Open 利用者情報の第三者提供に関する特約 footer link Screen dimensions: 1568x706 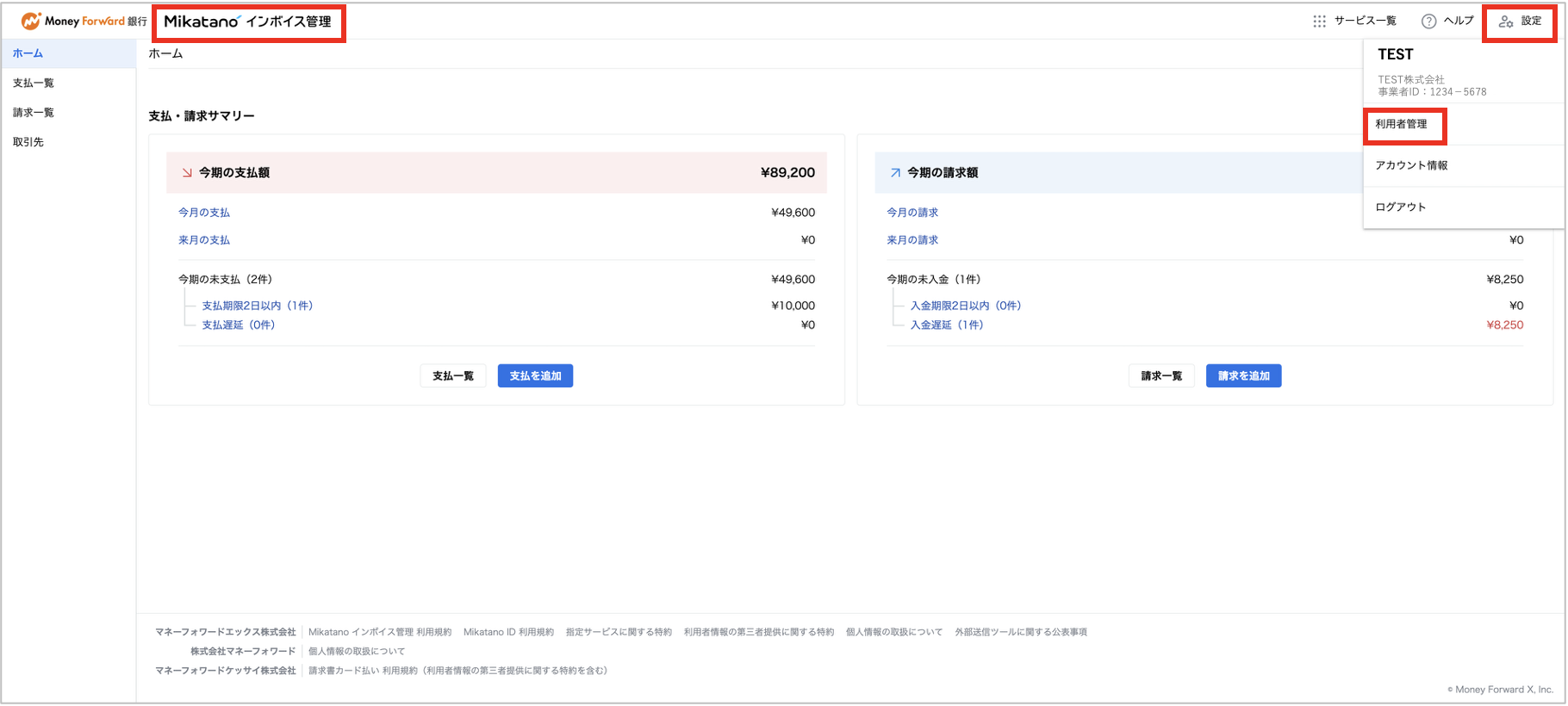(x=759, y=632)
